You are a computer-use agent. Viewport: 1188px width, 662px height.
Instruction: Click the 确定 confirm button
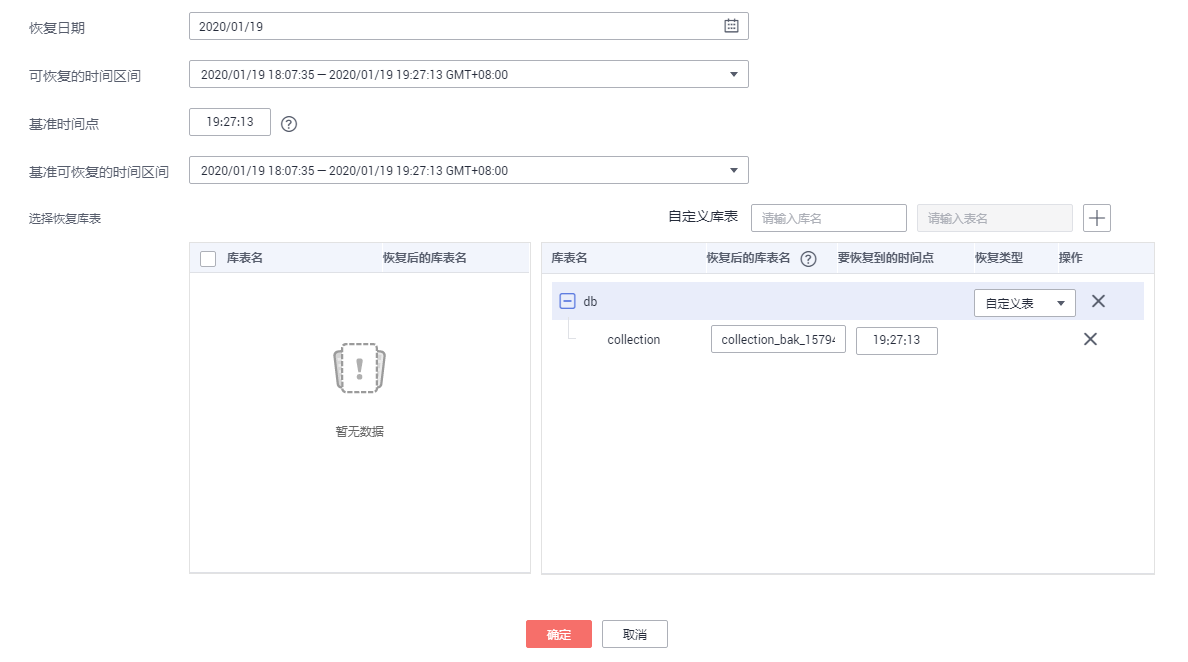point(558,633)
